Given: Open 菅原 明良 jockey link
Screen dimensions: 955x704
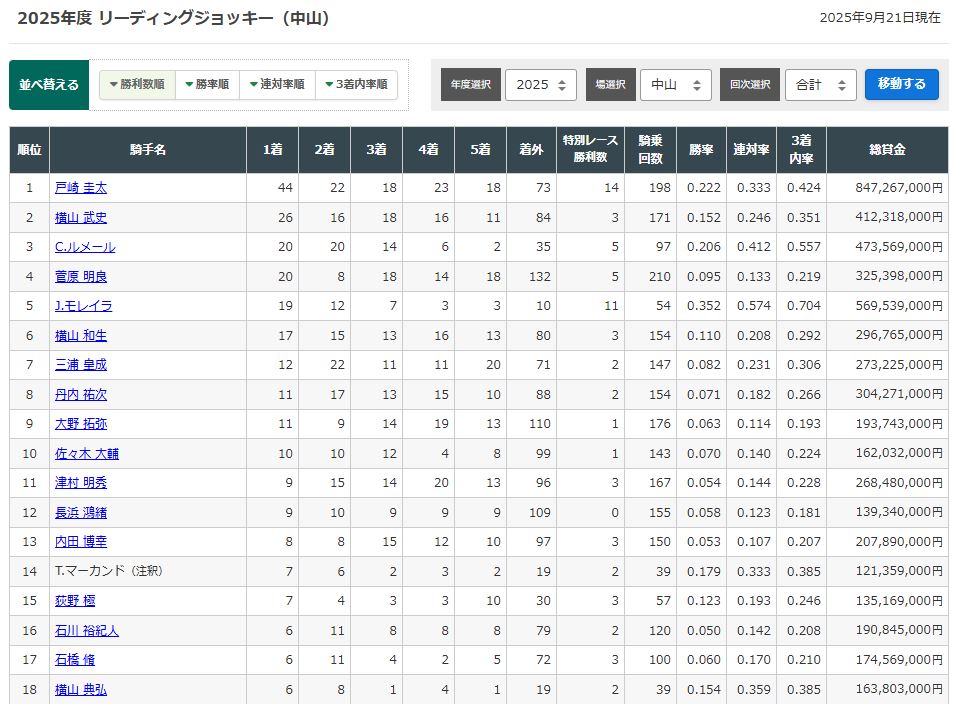Looking at the screenshot, I should [x=81, y=276].
